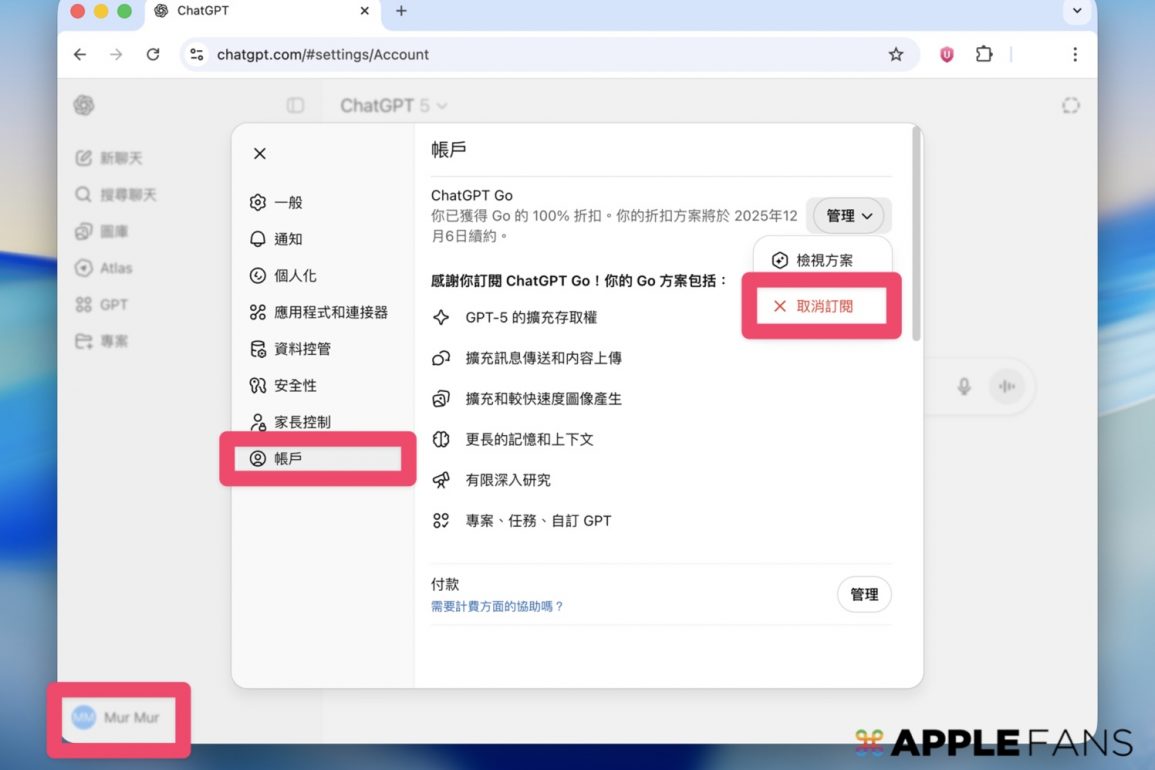Viewport: 1155px width, 770px height.
Task: Close the settings dialog with X icon
Action: [x=260, y=153]
